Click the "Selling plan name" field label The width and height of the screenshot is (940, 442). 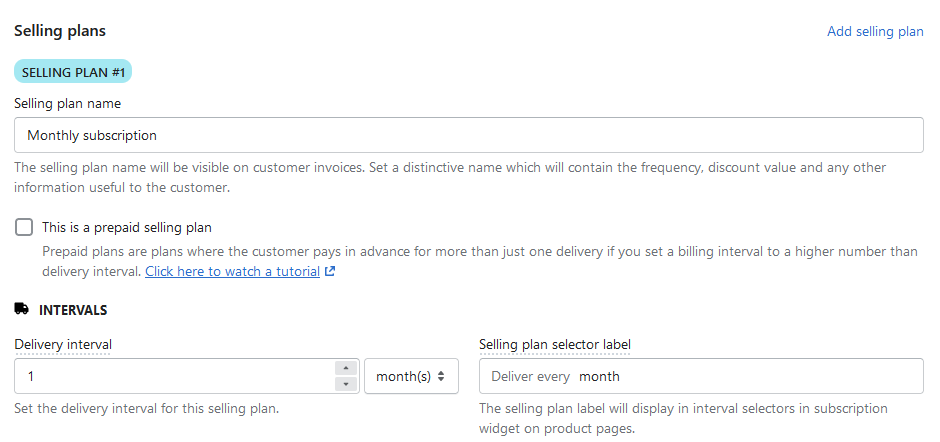(x=68, y=103)
